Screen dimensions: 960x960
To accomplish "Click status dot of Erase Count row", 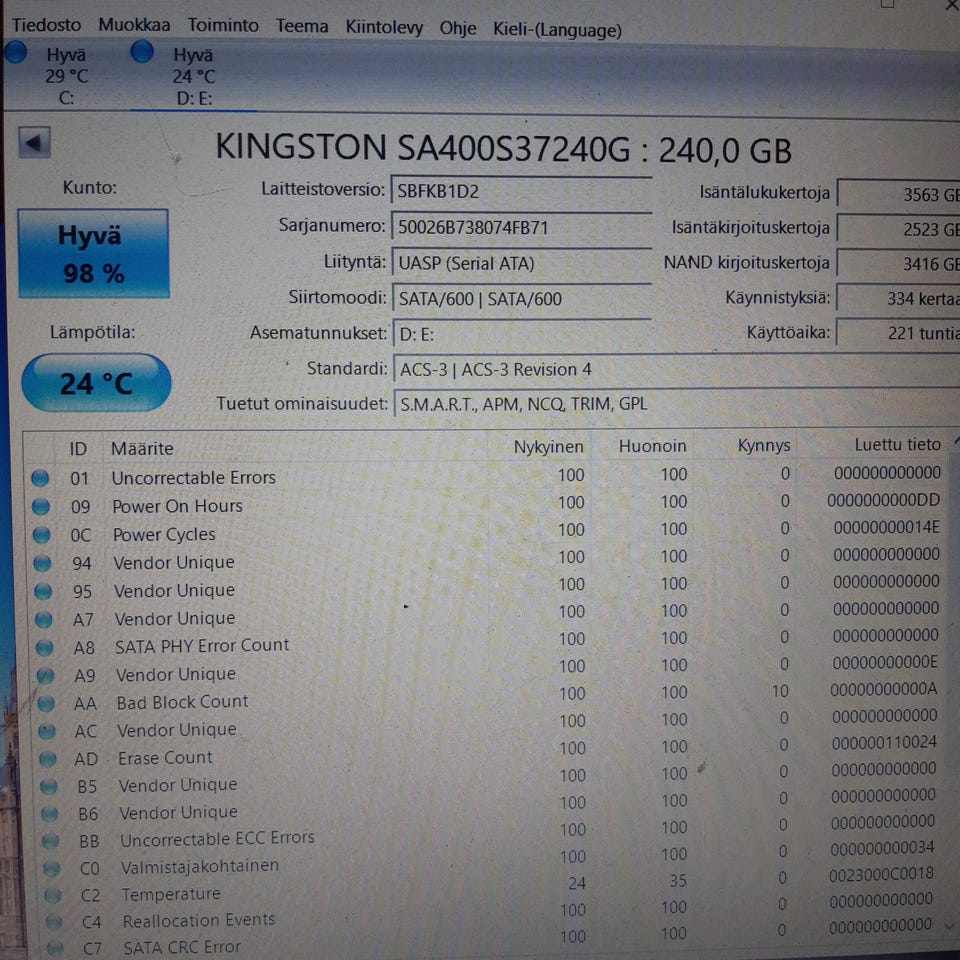I will tap(48, 759).
